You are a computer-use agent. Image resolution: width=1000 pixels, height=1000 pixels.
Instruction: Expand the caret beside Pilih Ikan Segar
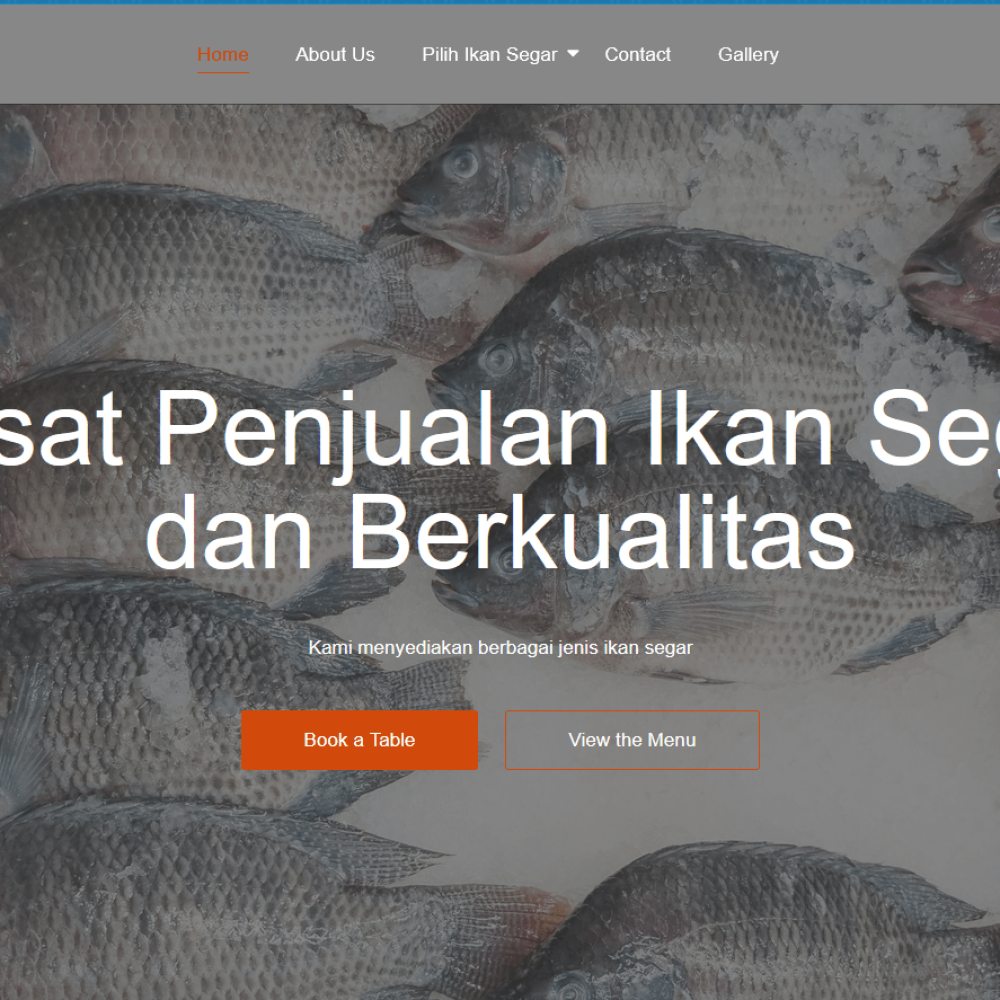(573, 54)
